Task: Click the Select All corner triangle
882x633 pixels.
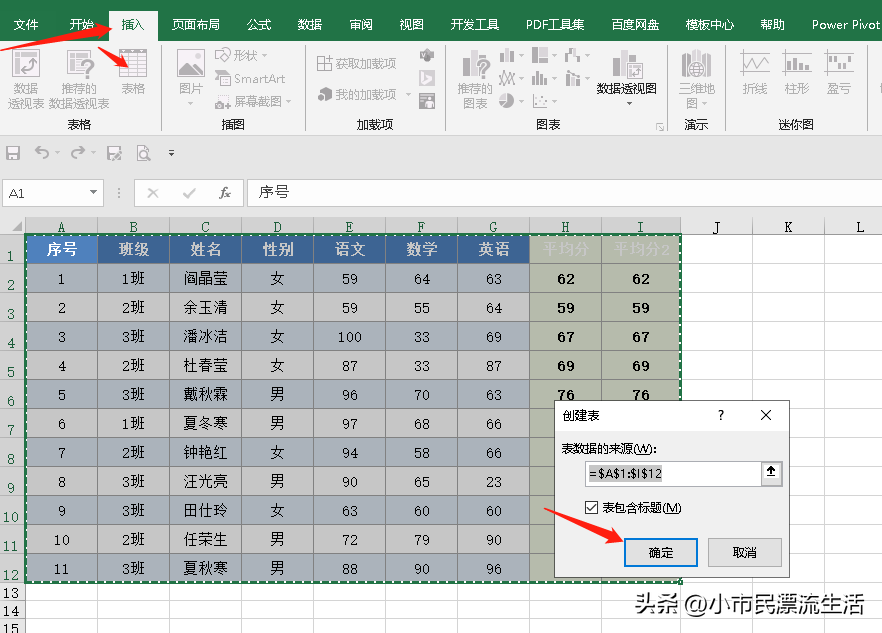Action: click(x=17, y=226)
